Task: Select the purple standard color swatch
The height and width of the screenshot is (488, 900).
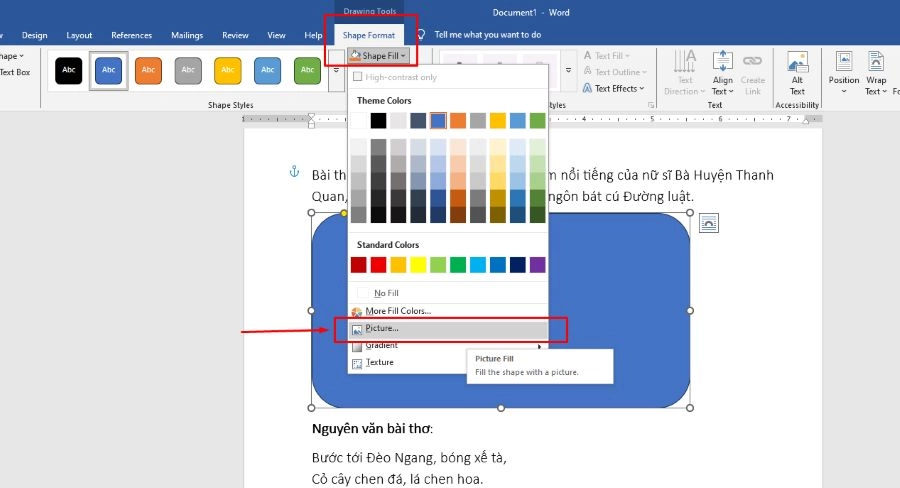Action: click(x=537, y=265)
